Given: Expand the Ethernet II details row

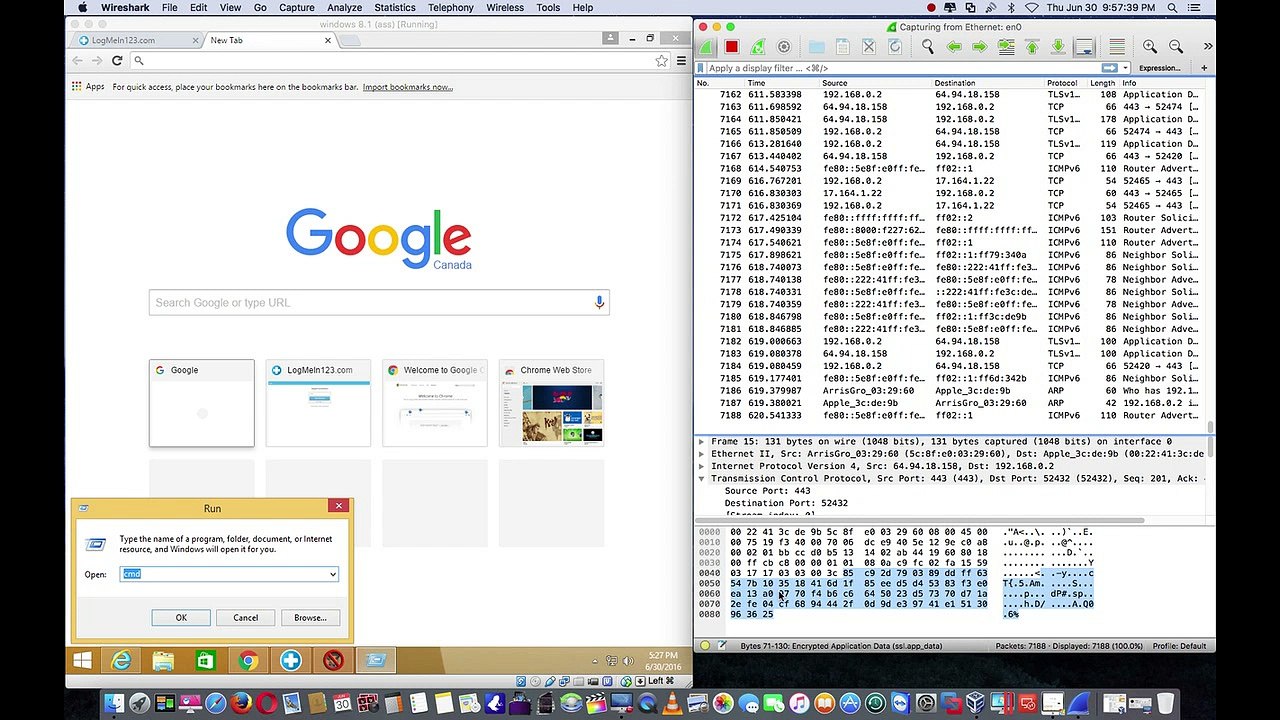Looking at the screenshot, I should (x=701, y=454).
